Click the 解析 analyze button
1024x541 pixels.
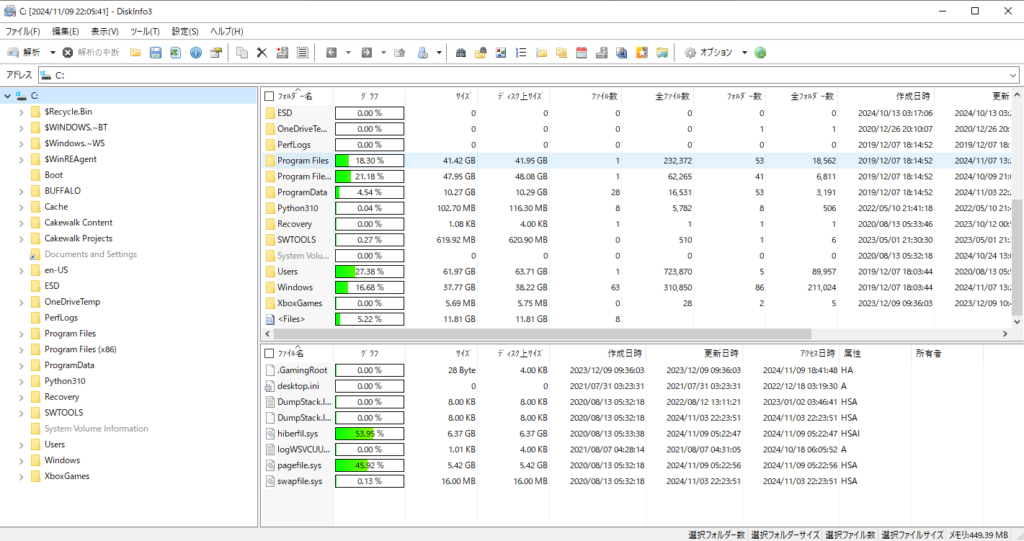[25, 52]
